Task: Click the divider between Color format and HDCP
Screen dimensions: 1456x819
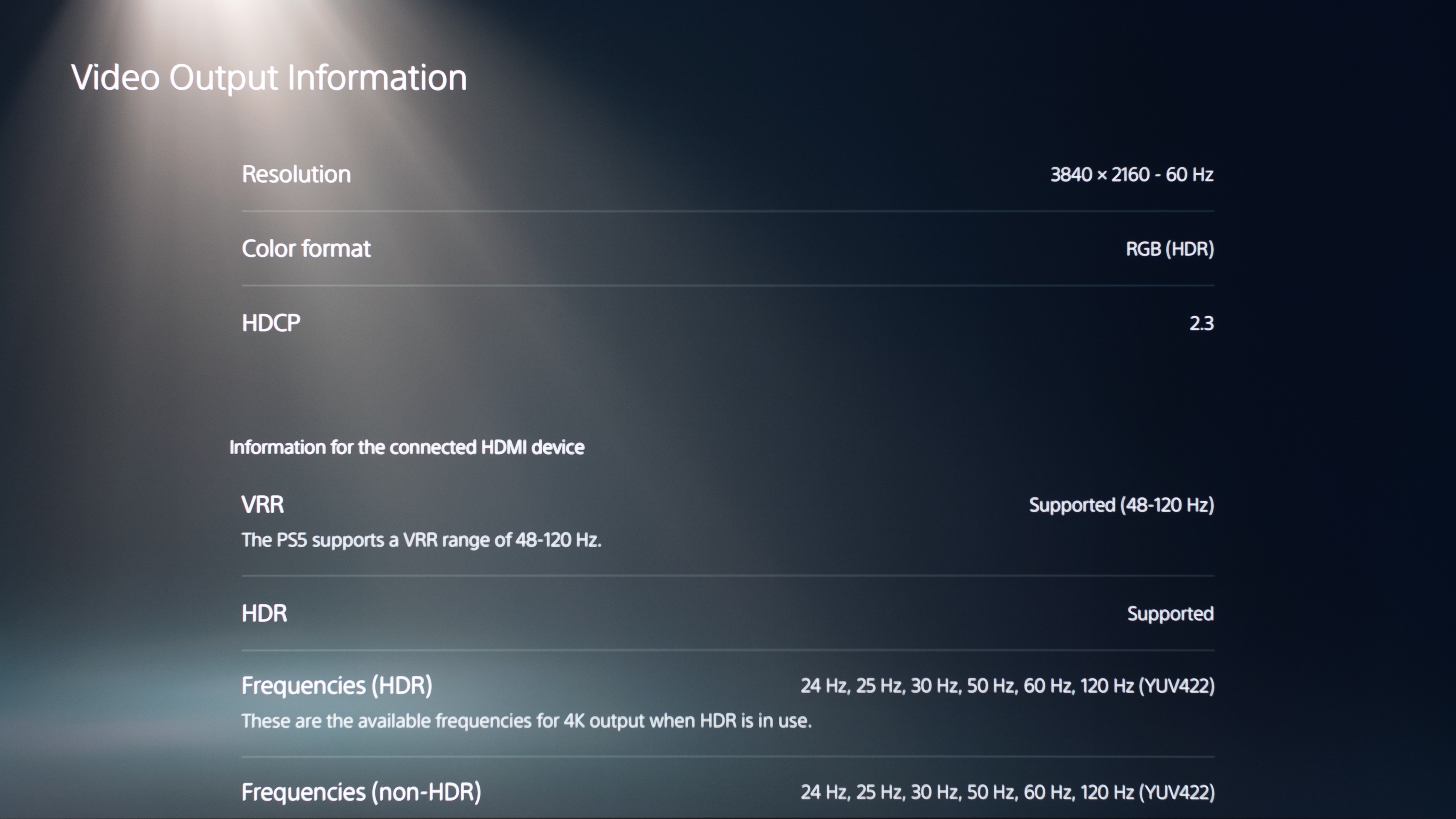Action: click(x=728, y=286)
